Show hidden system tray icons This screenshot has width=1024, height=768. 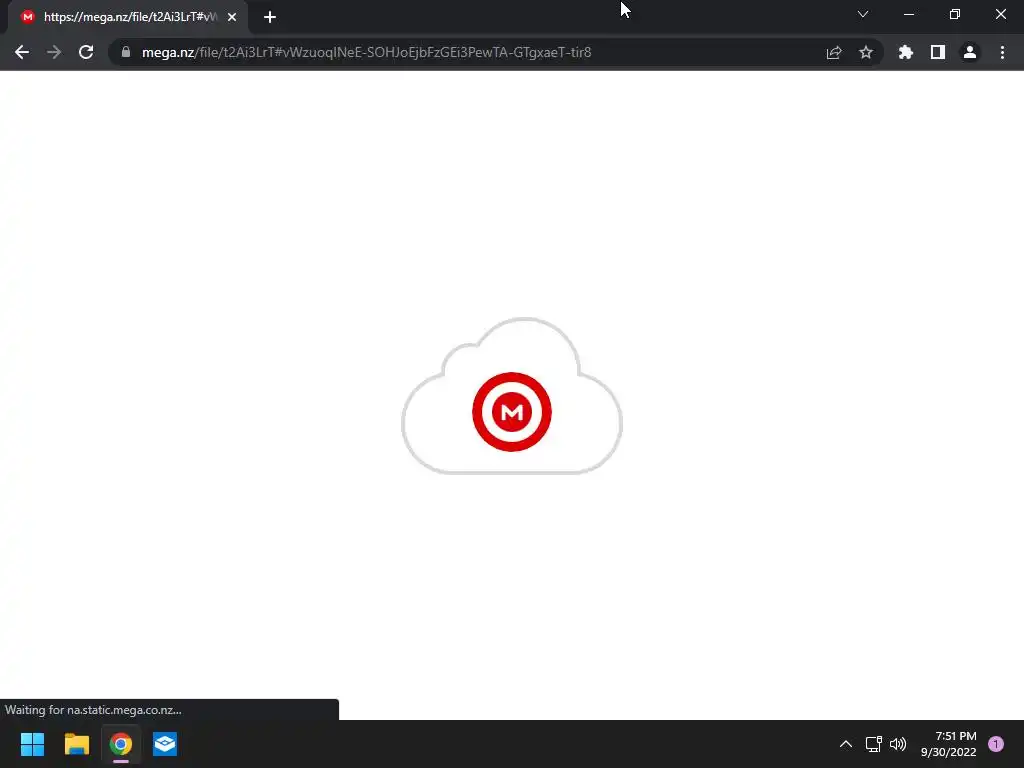846,744
